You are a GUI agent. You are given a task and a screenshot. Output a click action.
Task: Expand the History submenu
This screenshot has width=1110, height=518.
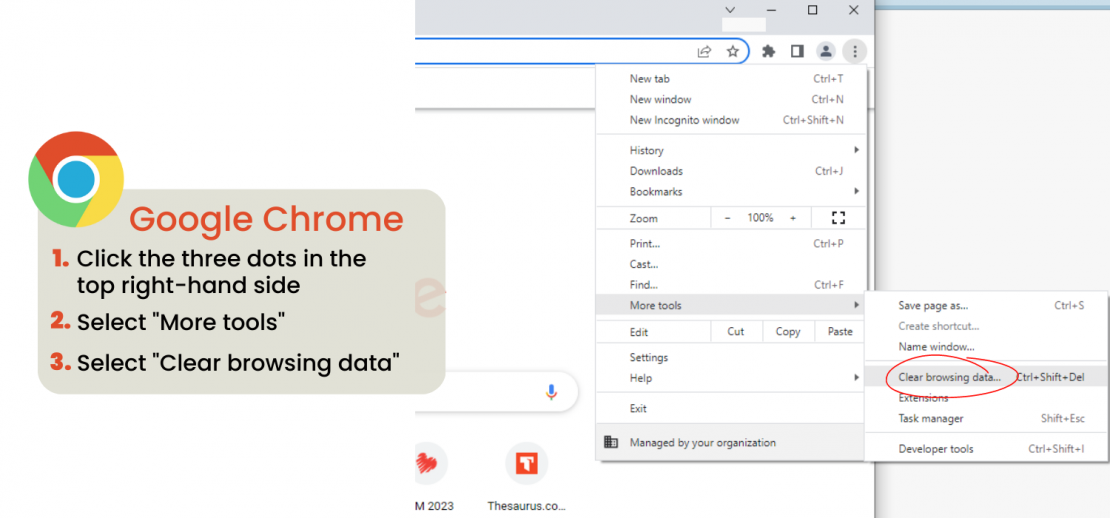[x=731, y=150]
